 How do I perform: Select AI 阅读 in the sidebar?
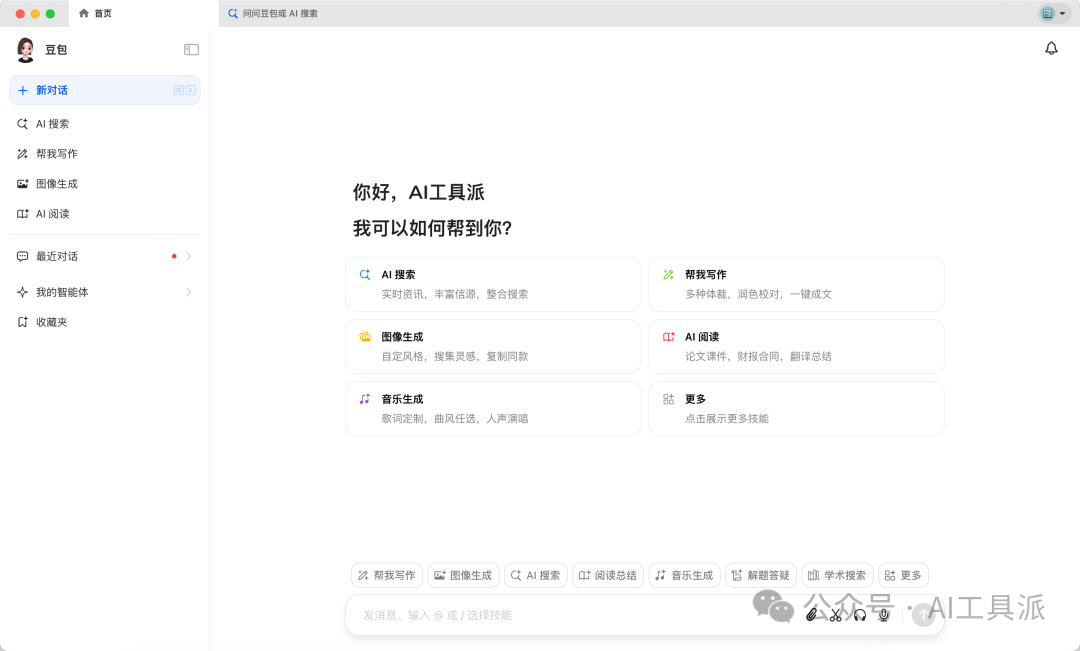(105, 214)
